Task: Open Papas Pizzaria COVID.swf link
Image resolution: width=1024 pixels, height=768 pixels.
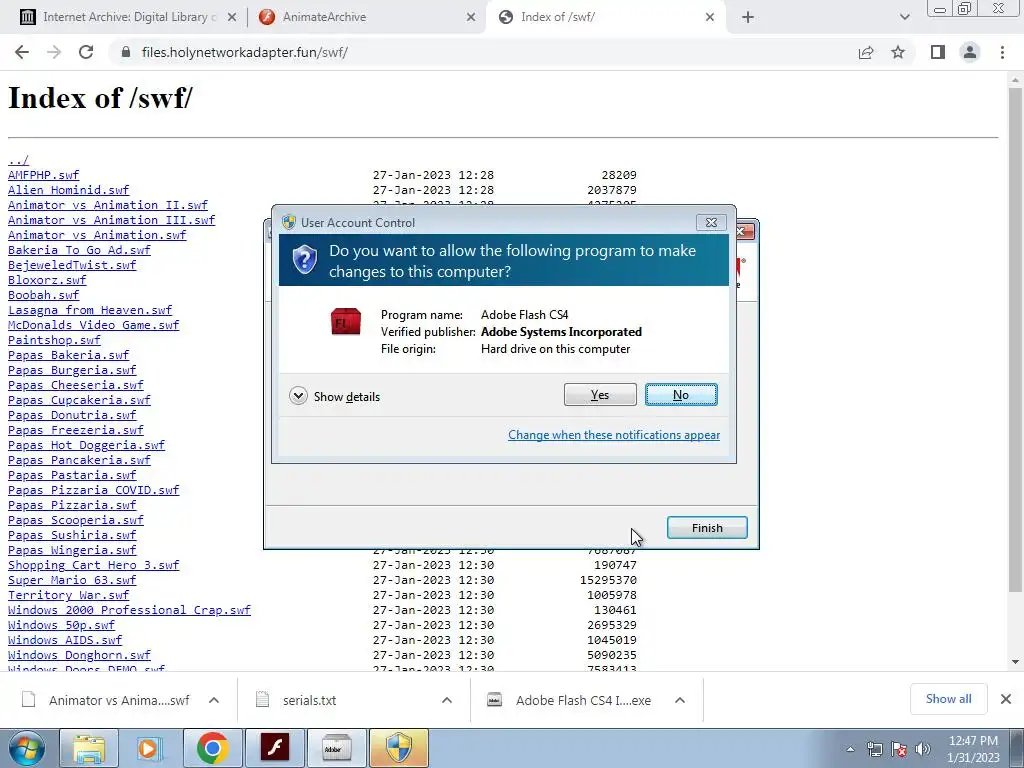Action: [93, 490]
